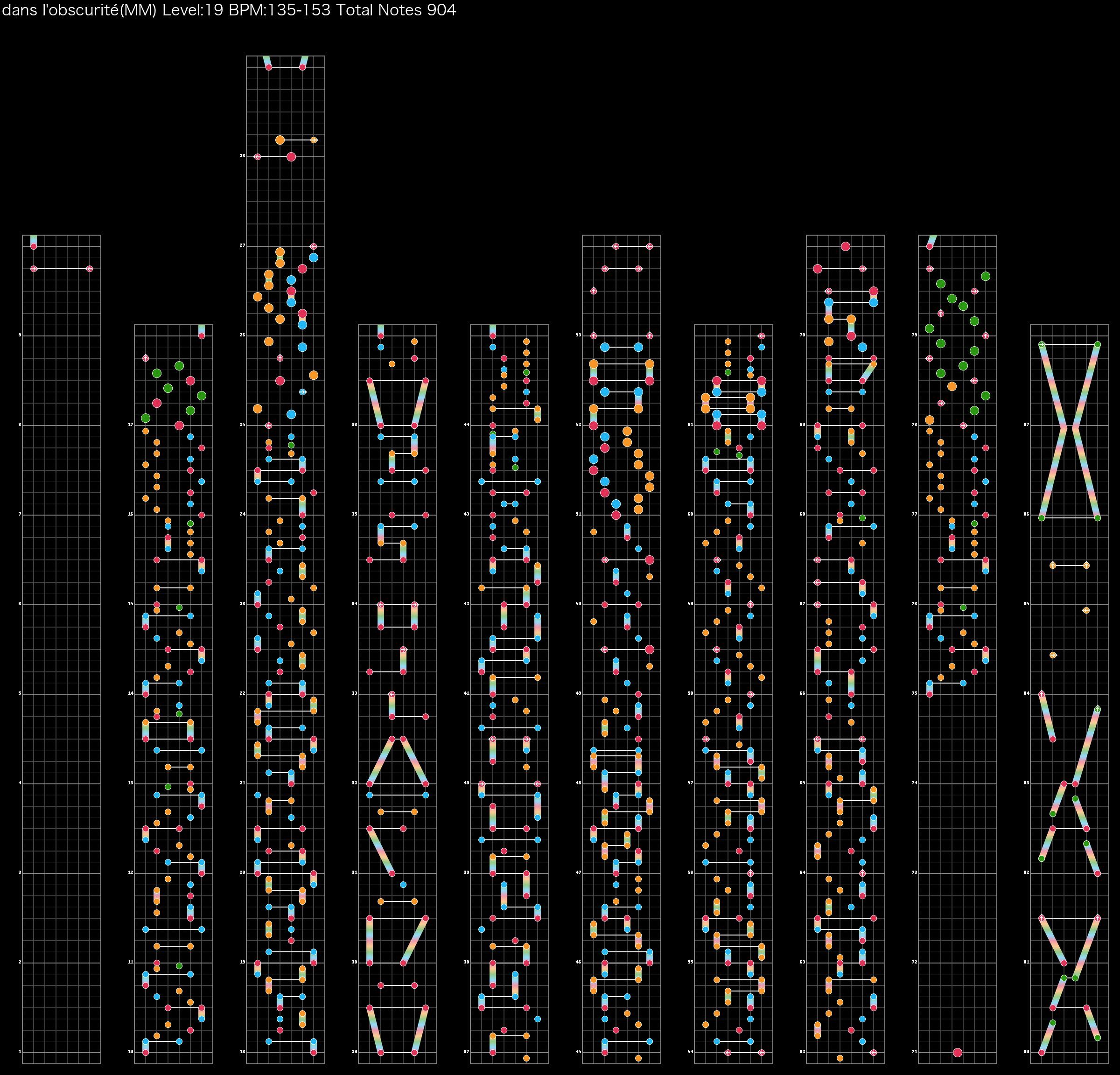The image size is (1120, 1075).
Task: Click large orange note above measure 28
Action: point(280,140)
